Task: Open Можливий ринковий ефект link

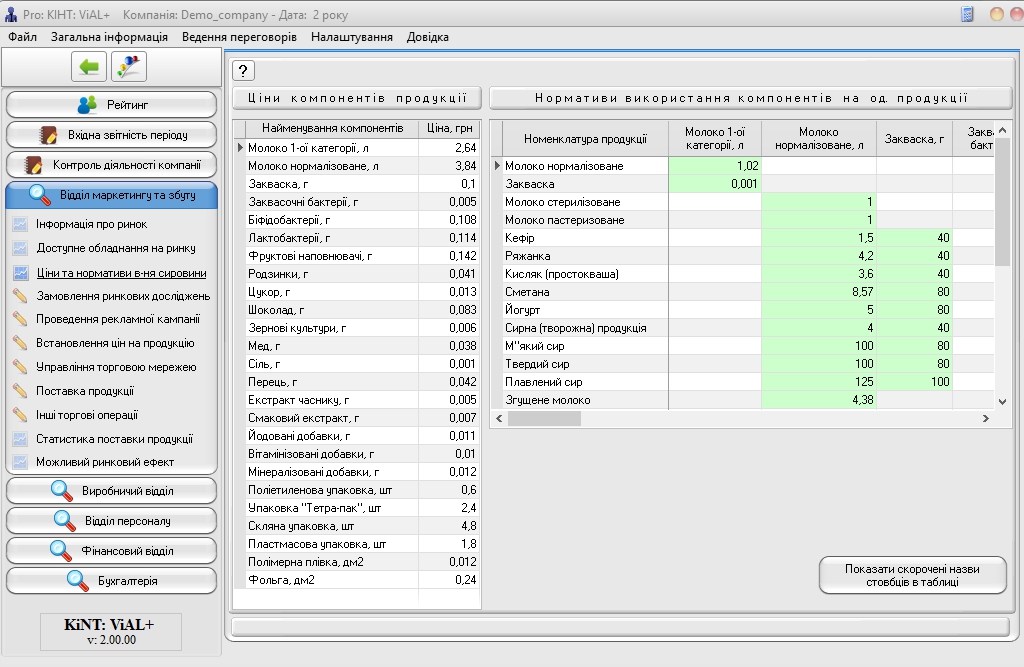Action: [x=105, y=462]
